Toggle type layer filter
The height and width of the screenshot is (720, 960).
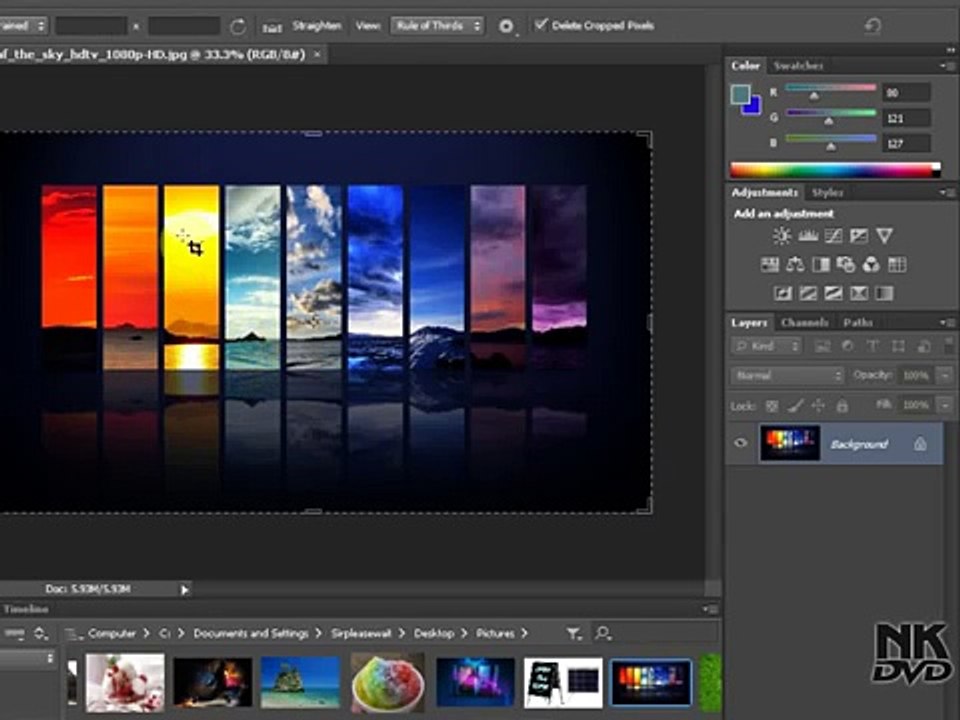[x=872, y=347]
